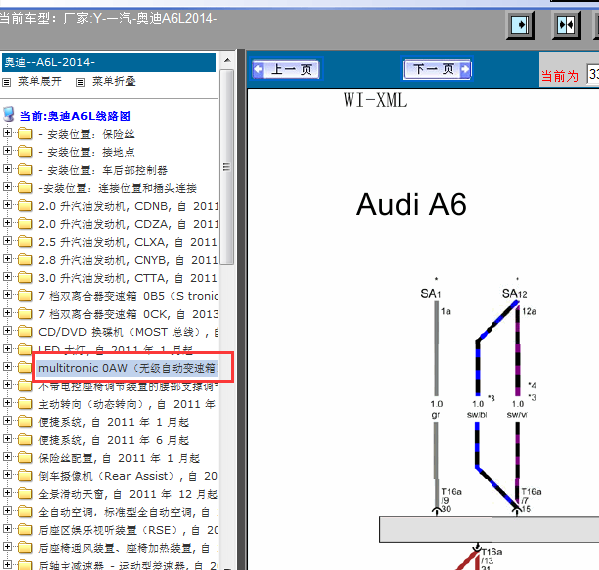Open 便捷系统, 自 2011 年 6 月起
This screenshot has width=599, height=570.
tap(113, 440)
